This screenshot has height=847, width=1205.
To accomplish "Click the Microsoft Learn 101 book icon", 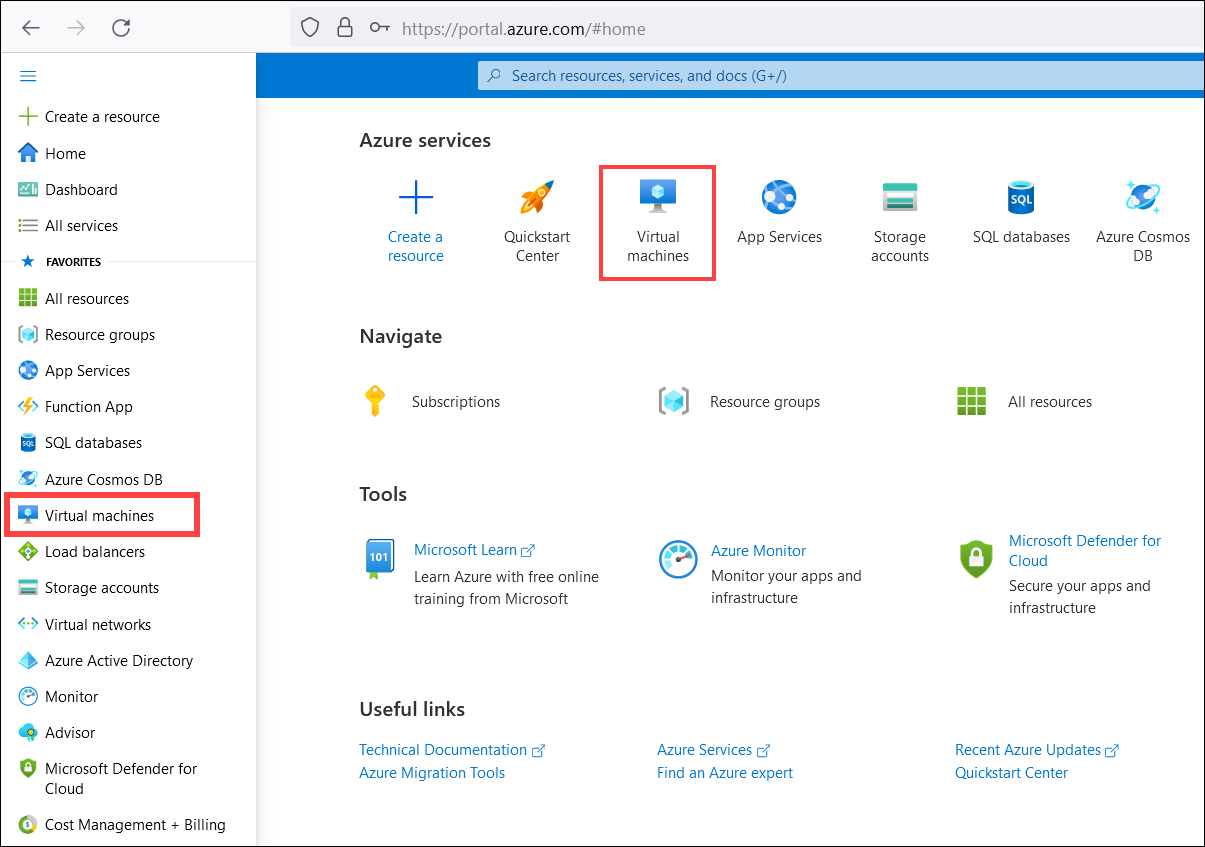I will click(379, 559).
